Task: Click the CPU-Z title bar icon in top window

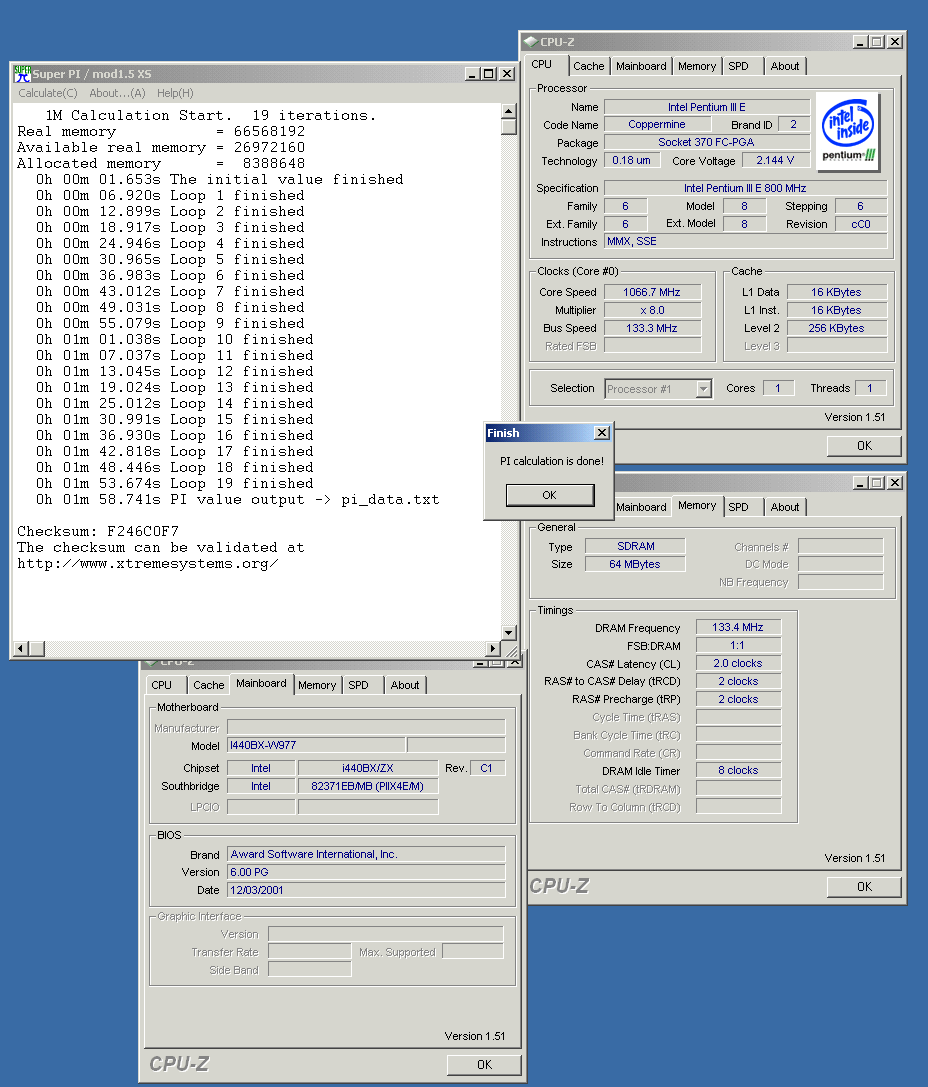Action: coord(531,42)
